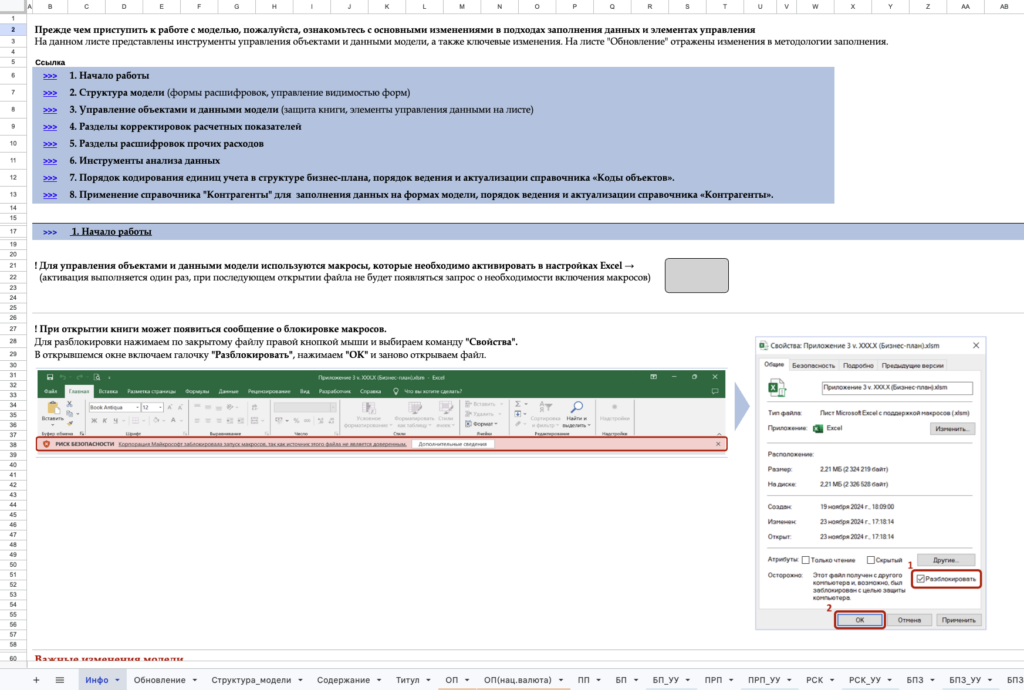Image resolution: width=1024 pixels, height=690 pixels.
Task: Tick the Разблокировать checkbox
Action: [921, 579]
